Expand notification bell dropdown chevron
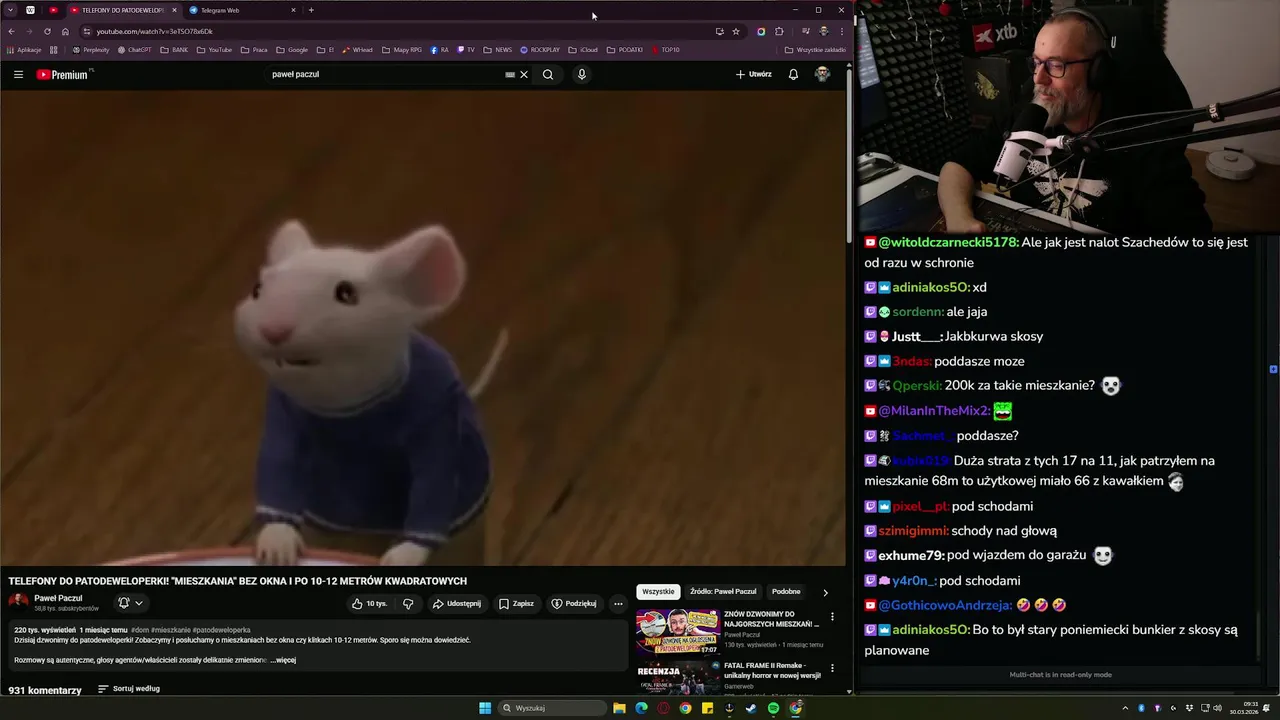The image size is (1280, 720). pos(139,603)
